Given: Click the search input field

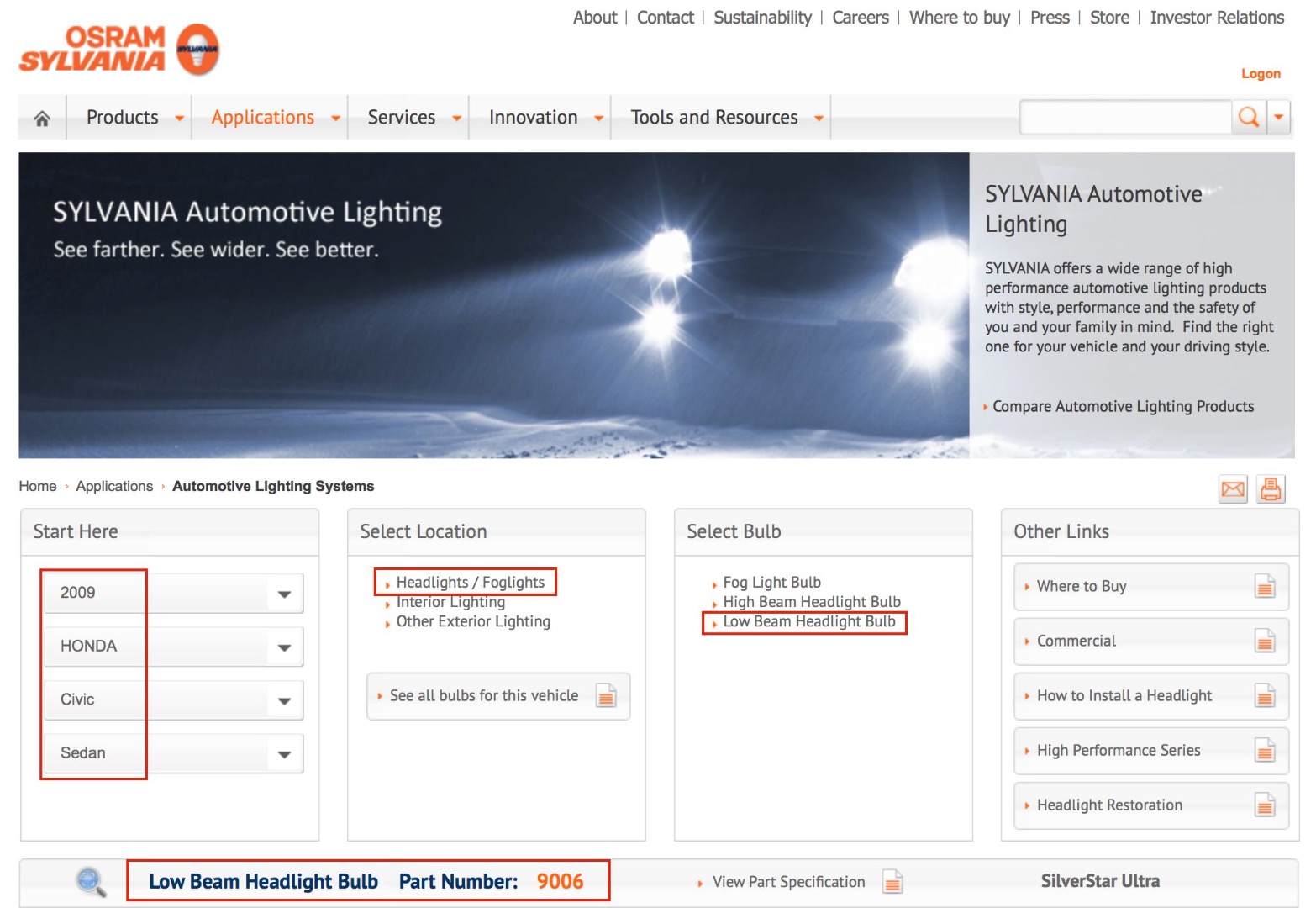Looking at the screenshot, I should tap(1126, 117).
